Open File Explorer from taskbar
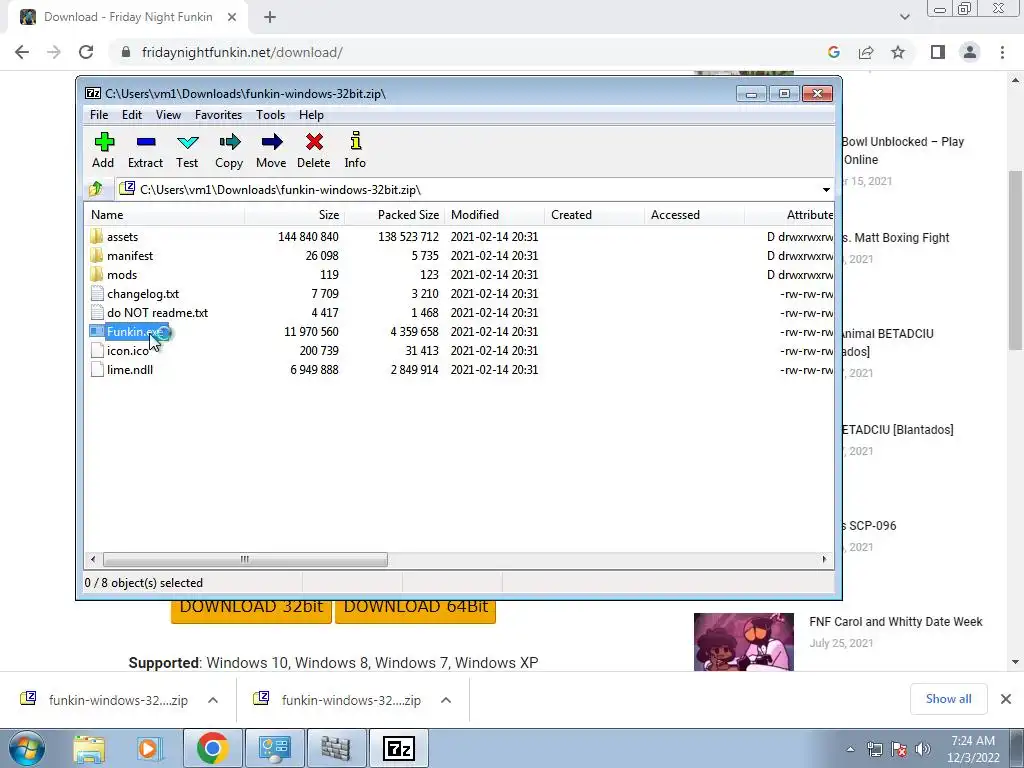Viewport: 1024px width, 768px height. 89,748
